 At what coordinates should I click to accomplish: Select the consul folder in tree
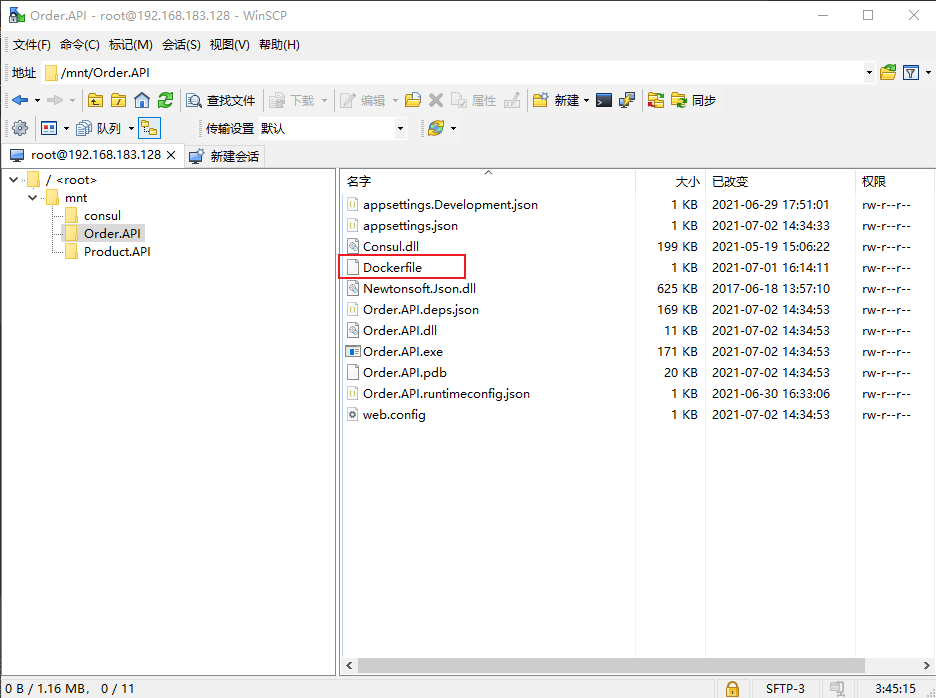[x=102, y=216]
